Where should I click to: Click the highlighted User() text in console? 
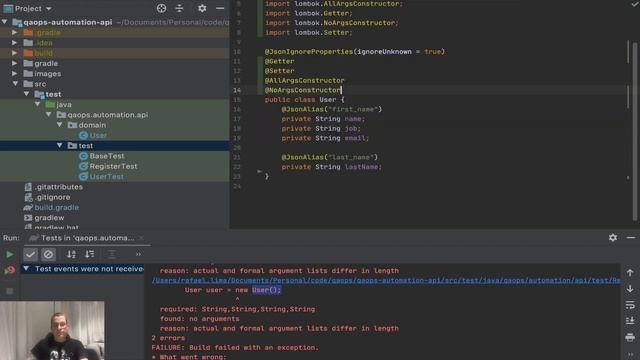[266, 290]
